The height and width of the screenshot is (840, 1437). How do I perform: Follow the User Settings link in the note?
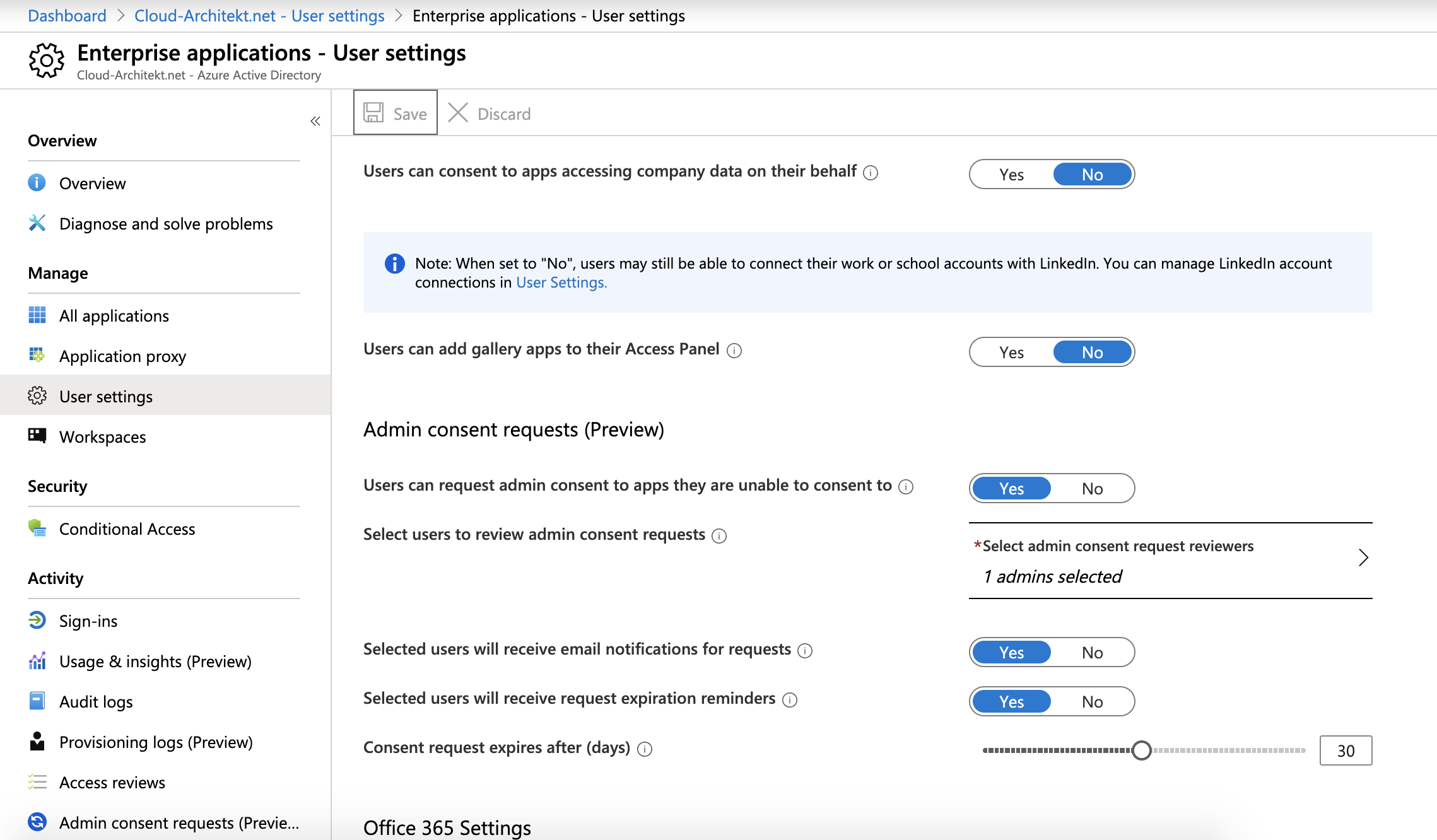coord(561,282)
